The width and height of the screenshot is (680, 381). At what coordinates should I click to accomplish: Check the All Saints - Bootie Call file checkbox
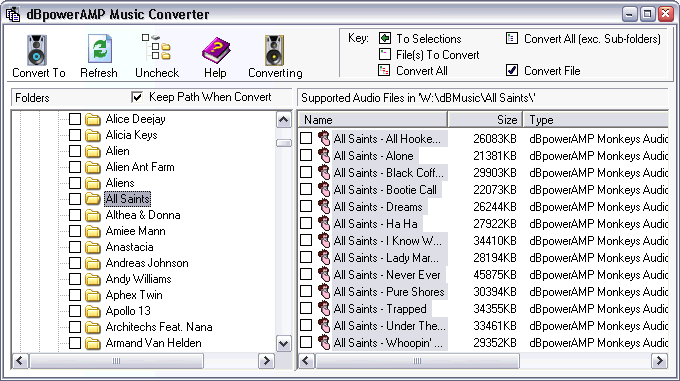coord(306,189)
